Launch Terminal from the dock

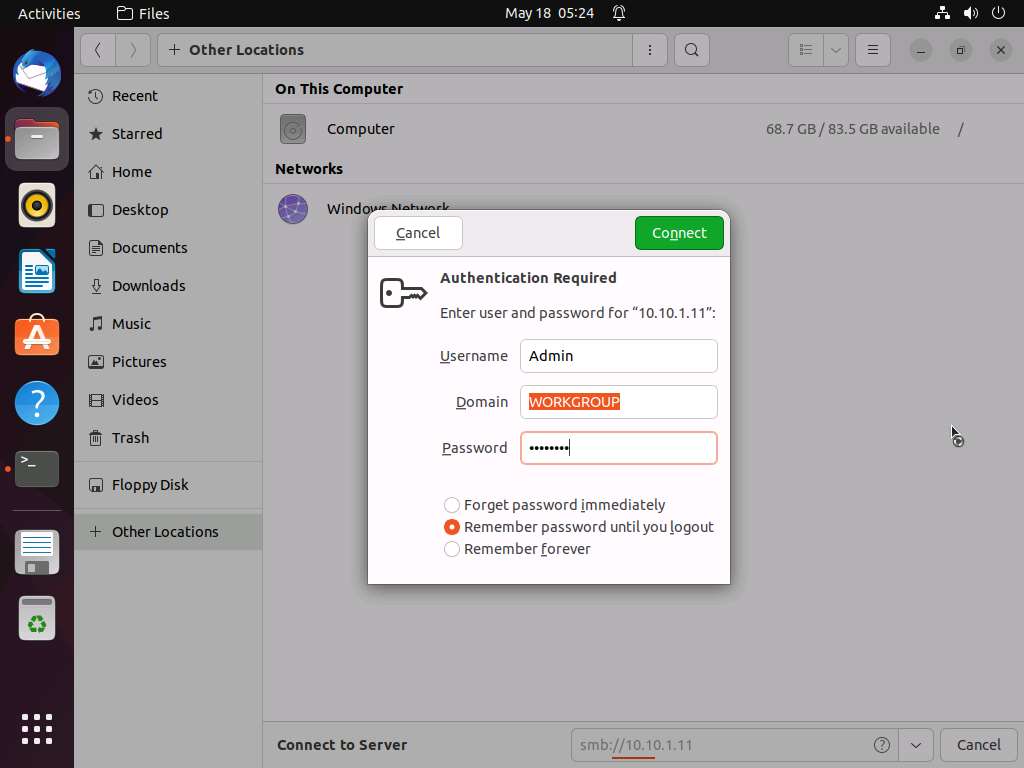tap(37, 468)
